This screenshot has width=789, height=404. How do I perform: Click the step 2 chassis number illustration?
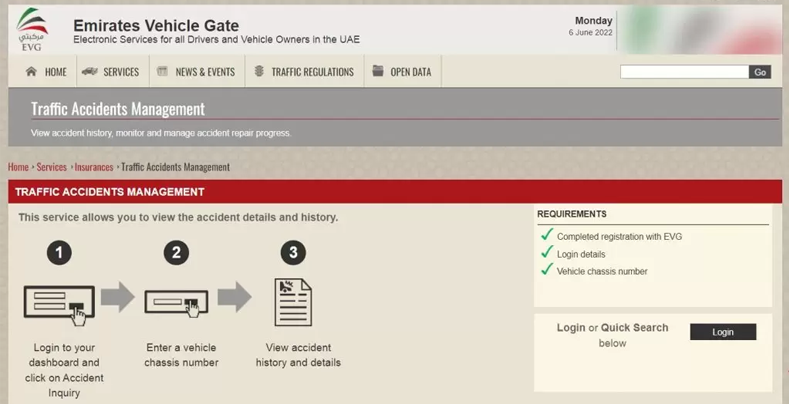point(176,300)
